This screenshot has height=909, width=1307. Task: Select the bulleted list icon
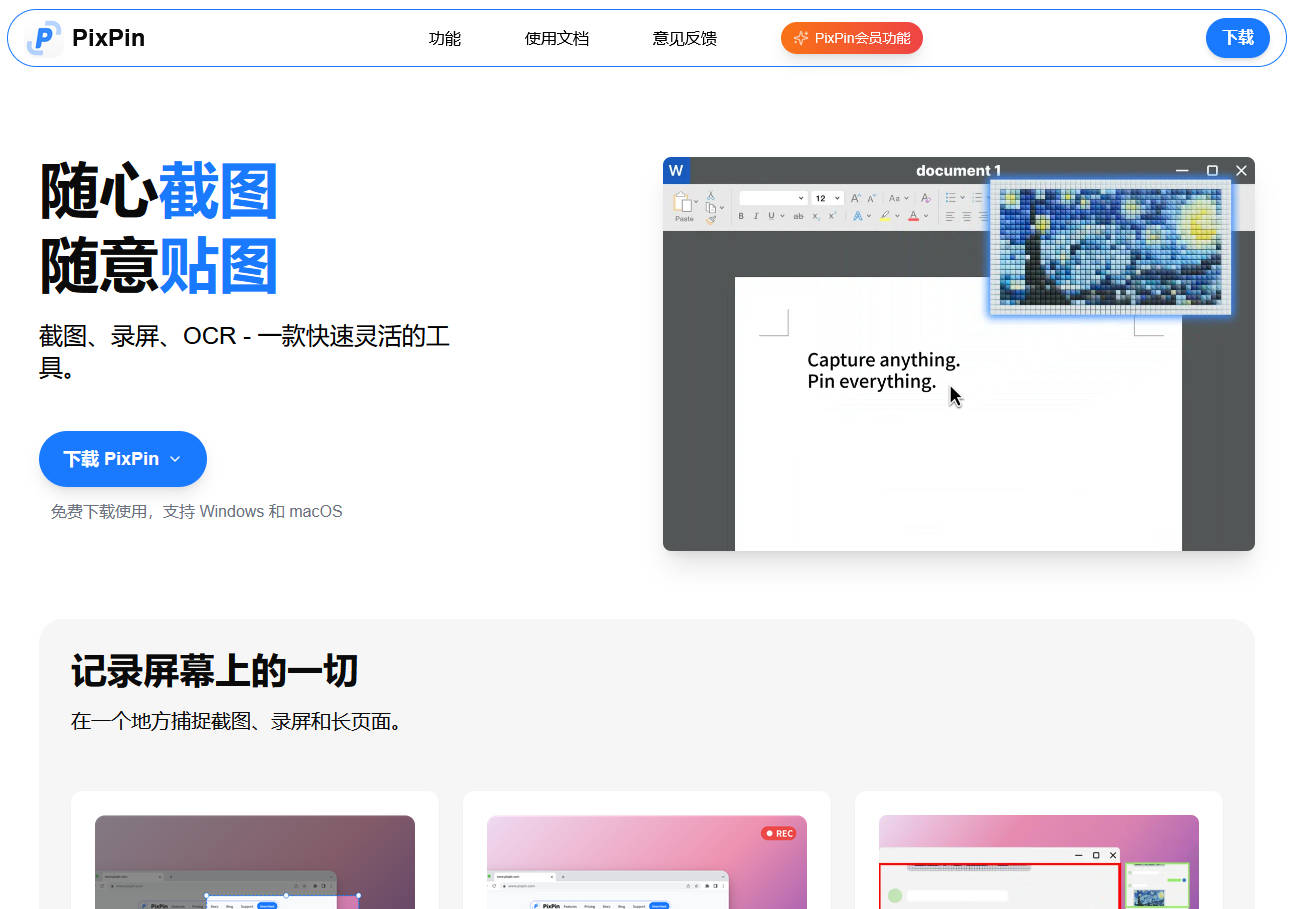[950, 197]
